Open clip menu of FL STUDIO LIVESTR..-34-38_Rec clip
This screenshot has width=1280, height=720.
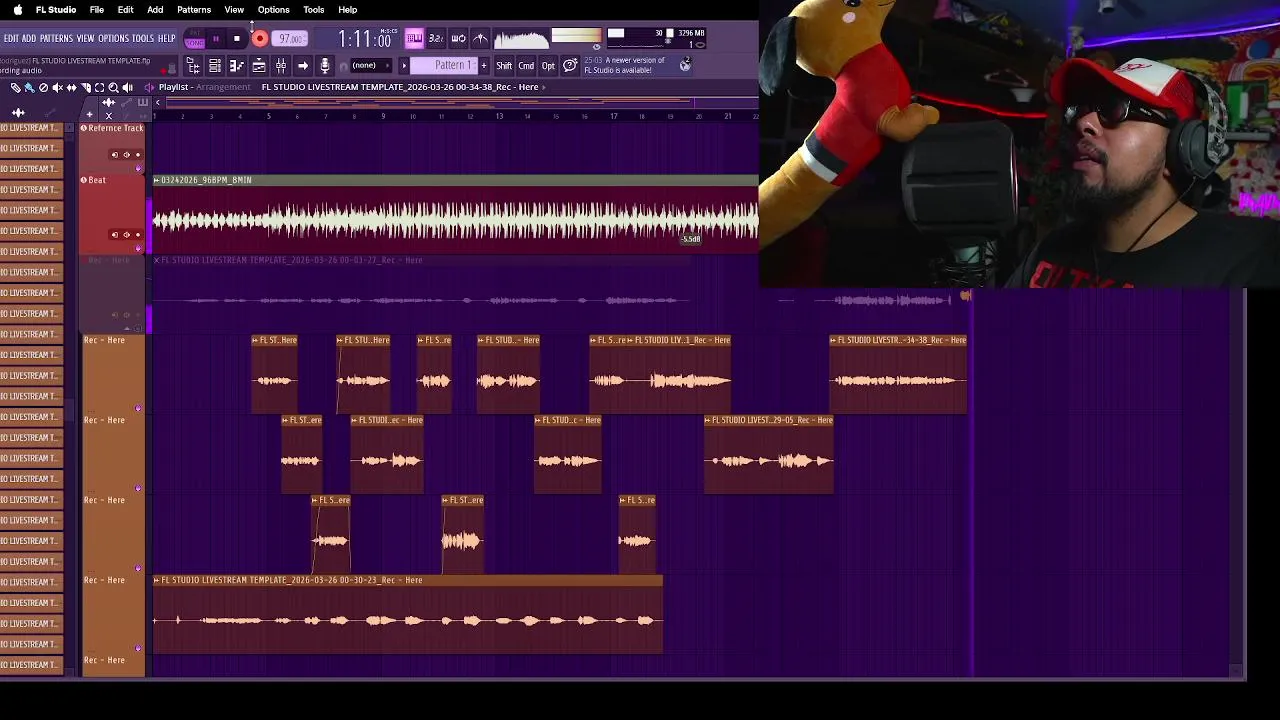[833, 340]
